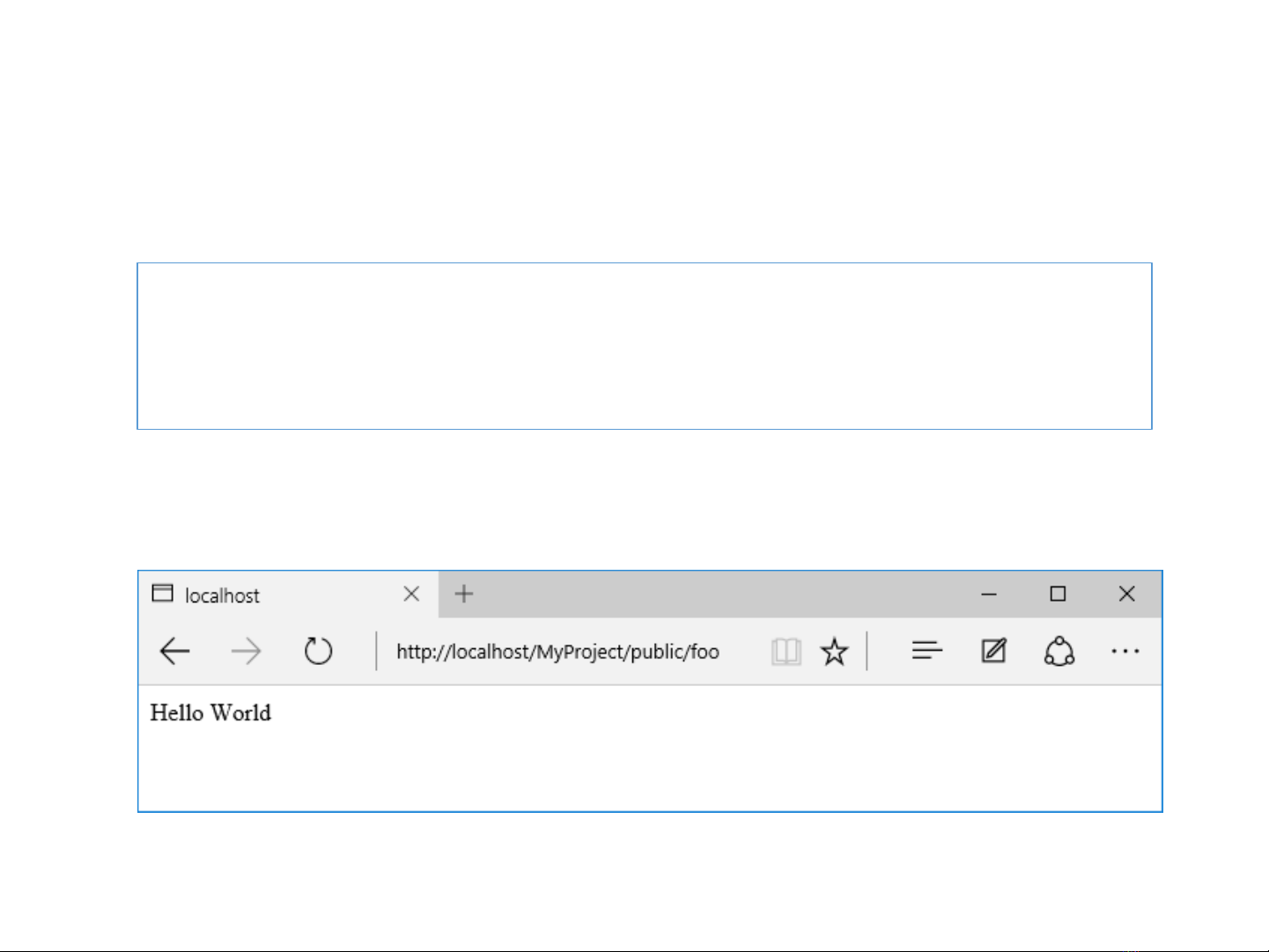Make a web note with pen icon
1269x952 pixels.
pos(993,651)
